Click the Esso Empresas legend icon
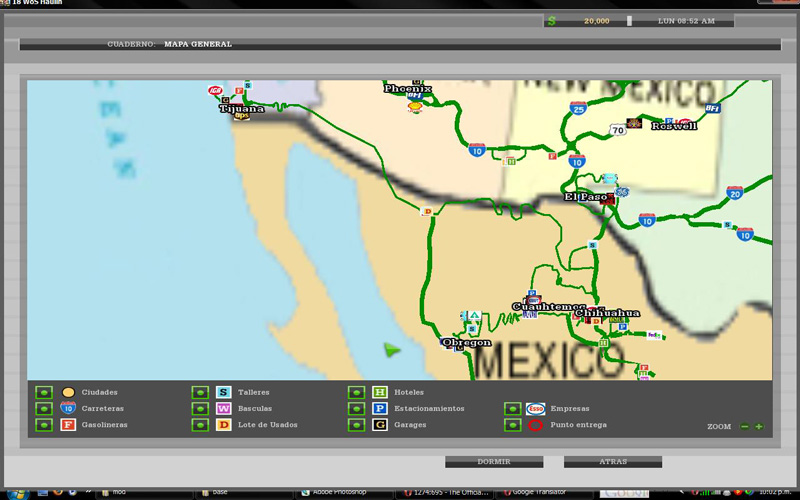800x500 pixels. [536, 409]
